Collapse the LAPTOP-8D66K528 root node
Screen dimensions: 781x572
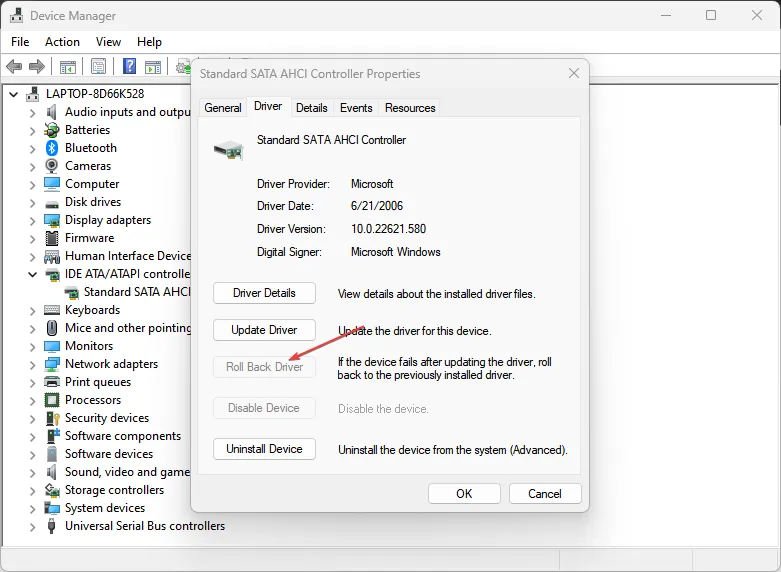[x=13, y=94]
